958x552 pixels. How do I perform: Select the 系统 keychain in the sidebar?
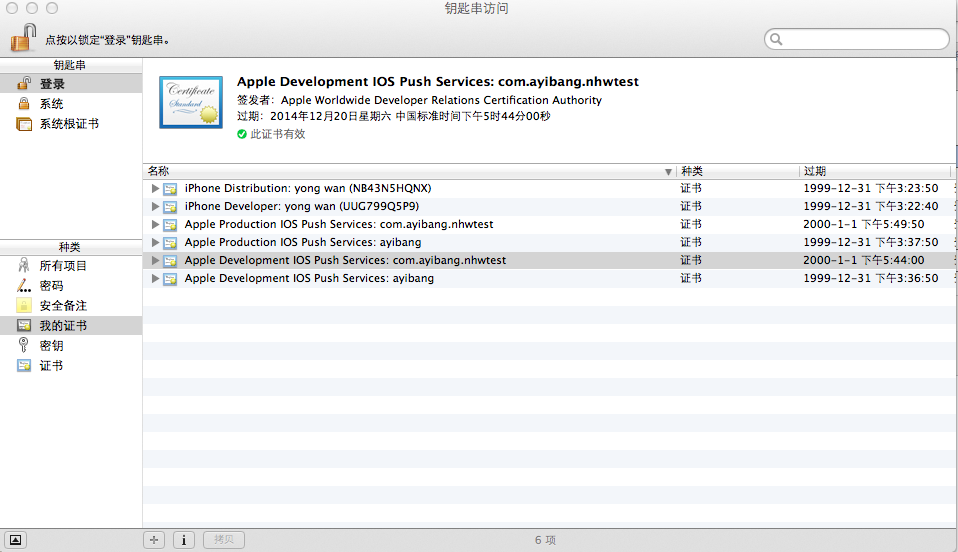pos(71,104)
